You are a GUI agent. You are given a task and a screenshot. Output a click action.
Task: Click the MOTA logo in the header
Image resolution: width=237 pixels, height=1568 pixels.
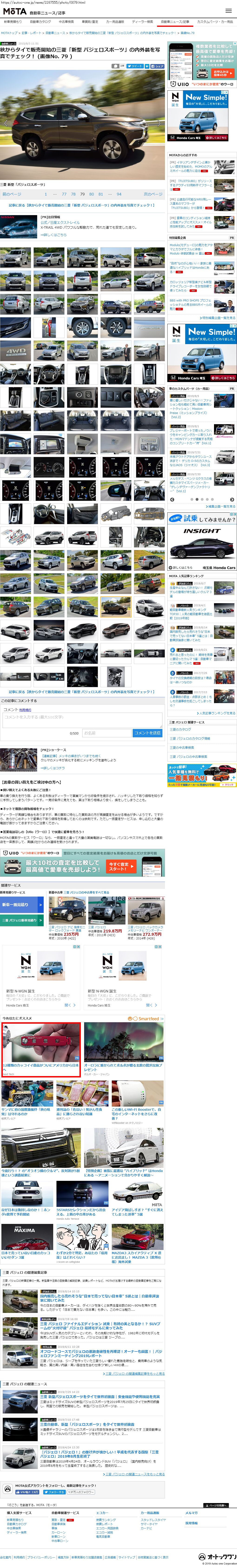[14, 11]
